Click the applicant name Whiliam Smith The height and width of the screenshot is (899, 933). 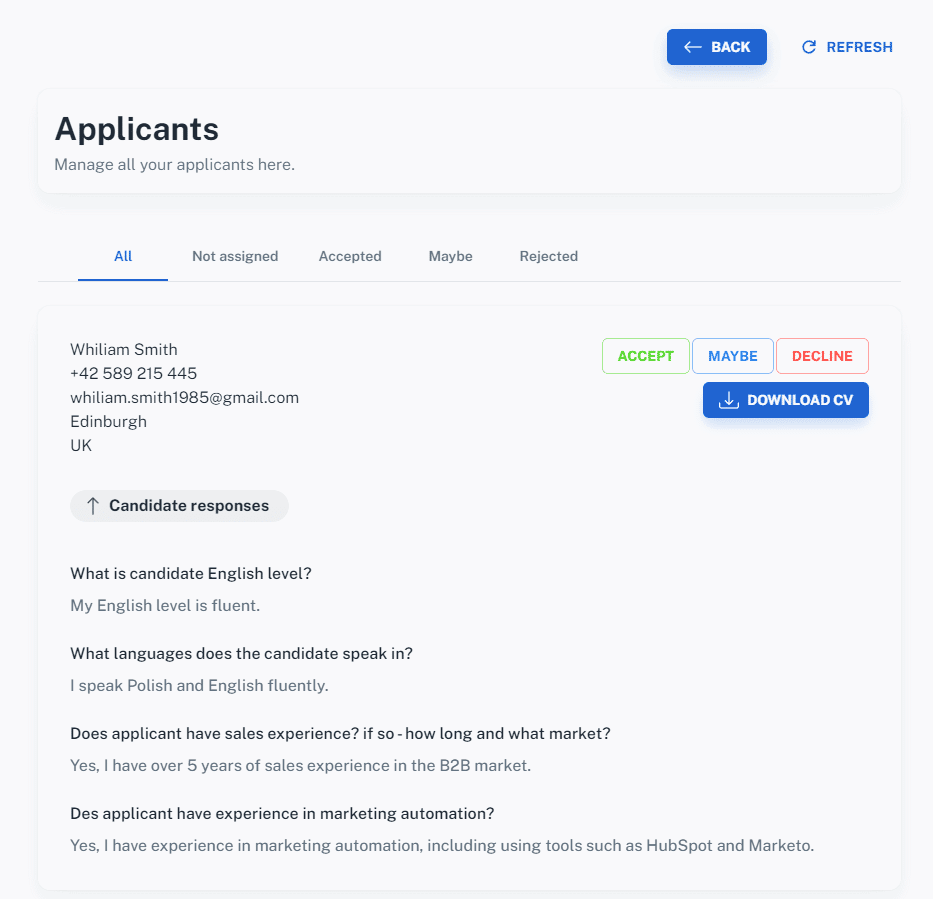click(x=124, y=349)
